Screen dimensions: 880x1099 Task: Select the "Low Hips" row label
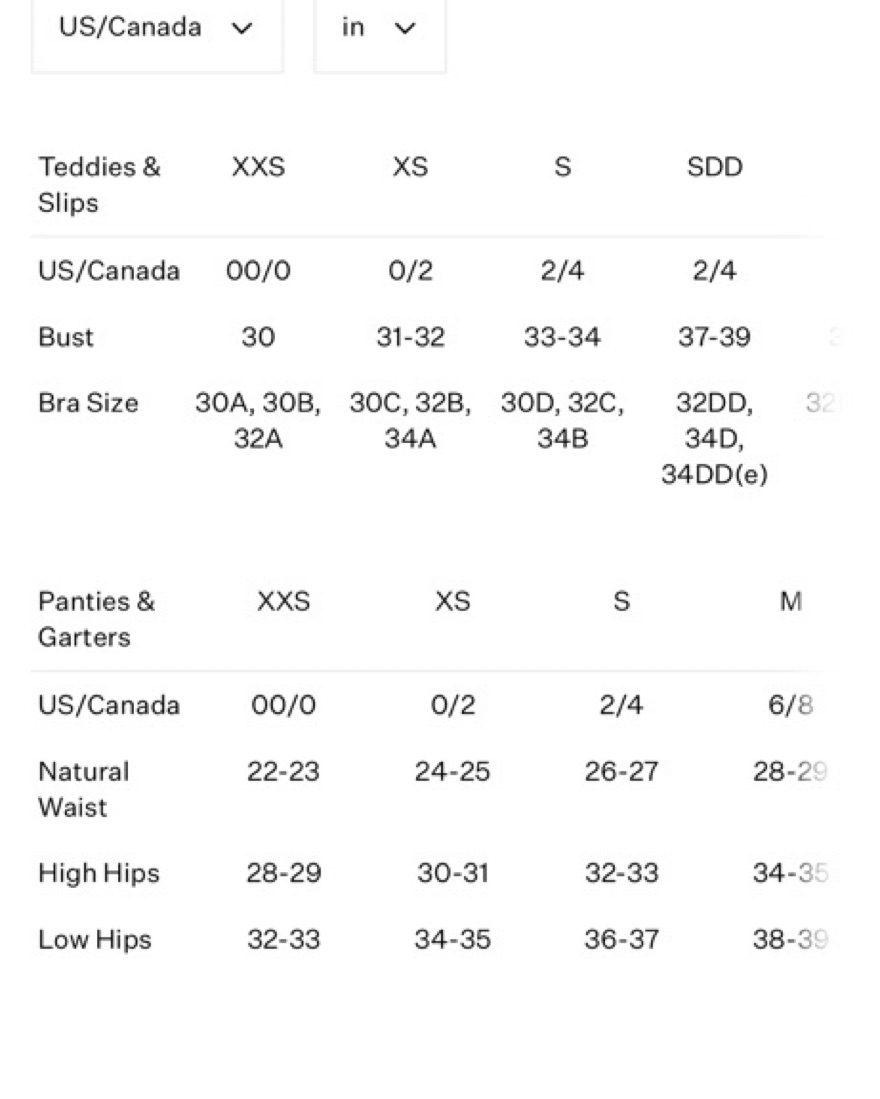(x=94, y=940)
